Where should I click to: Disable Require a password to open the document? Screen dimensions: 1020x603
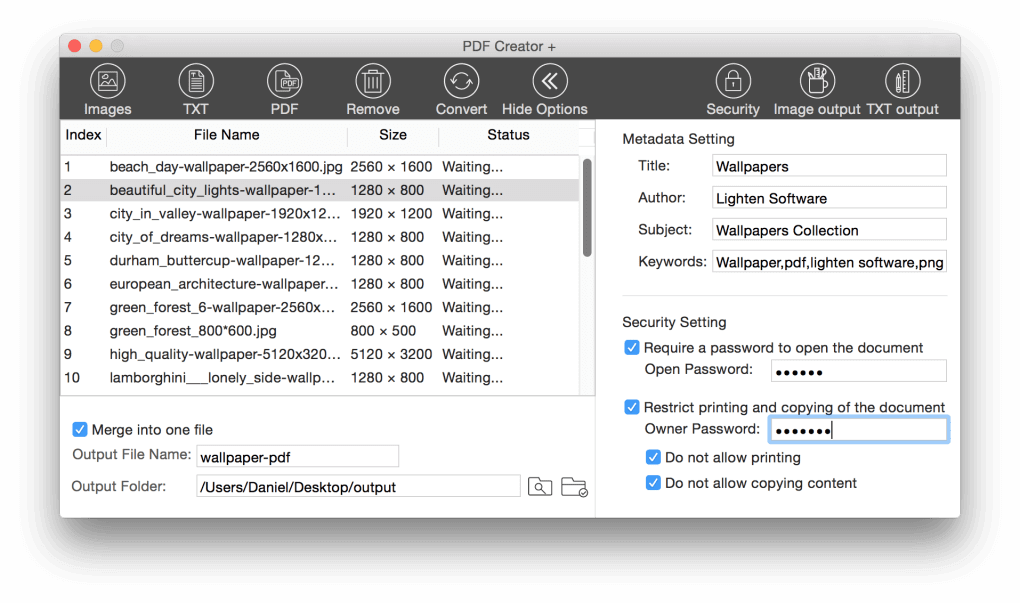tap(632, 347)
